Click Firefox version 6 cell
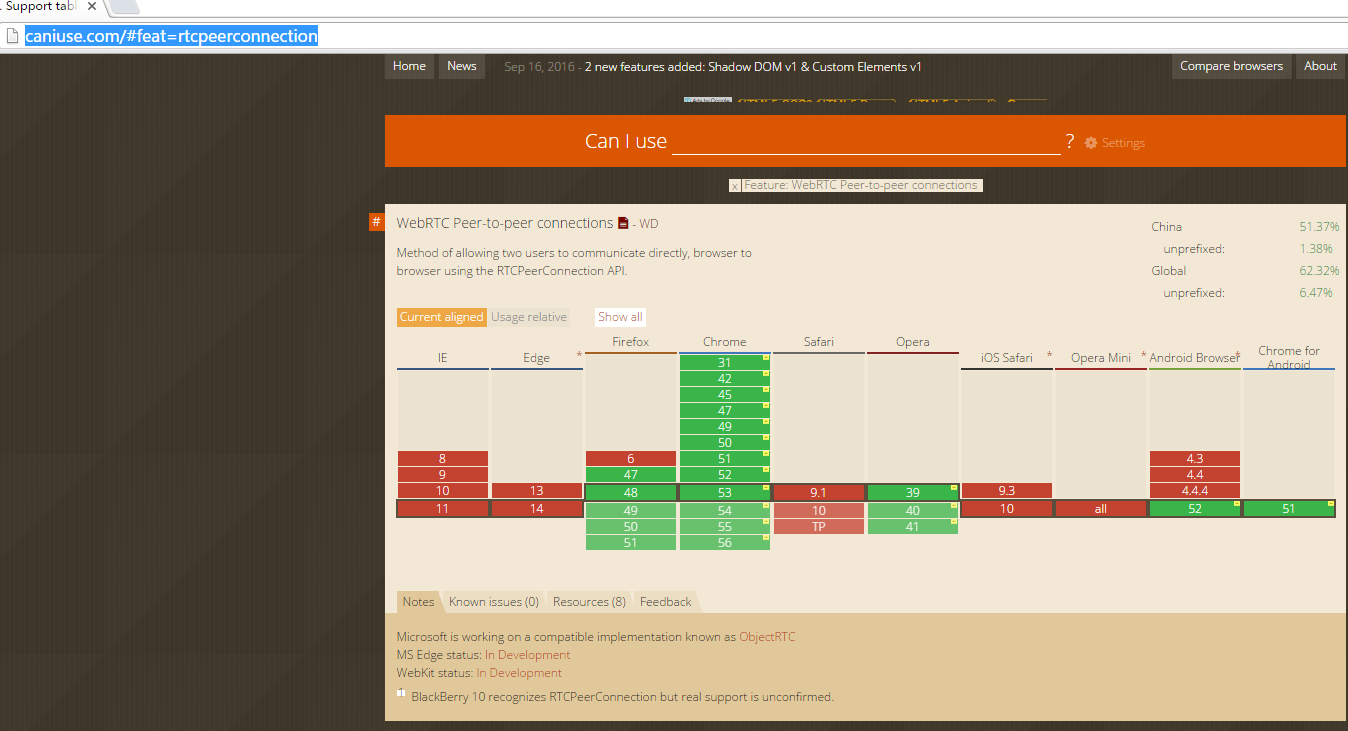 (x=630, y=459)
